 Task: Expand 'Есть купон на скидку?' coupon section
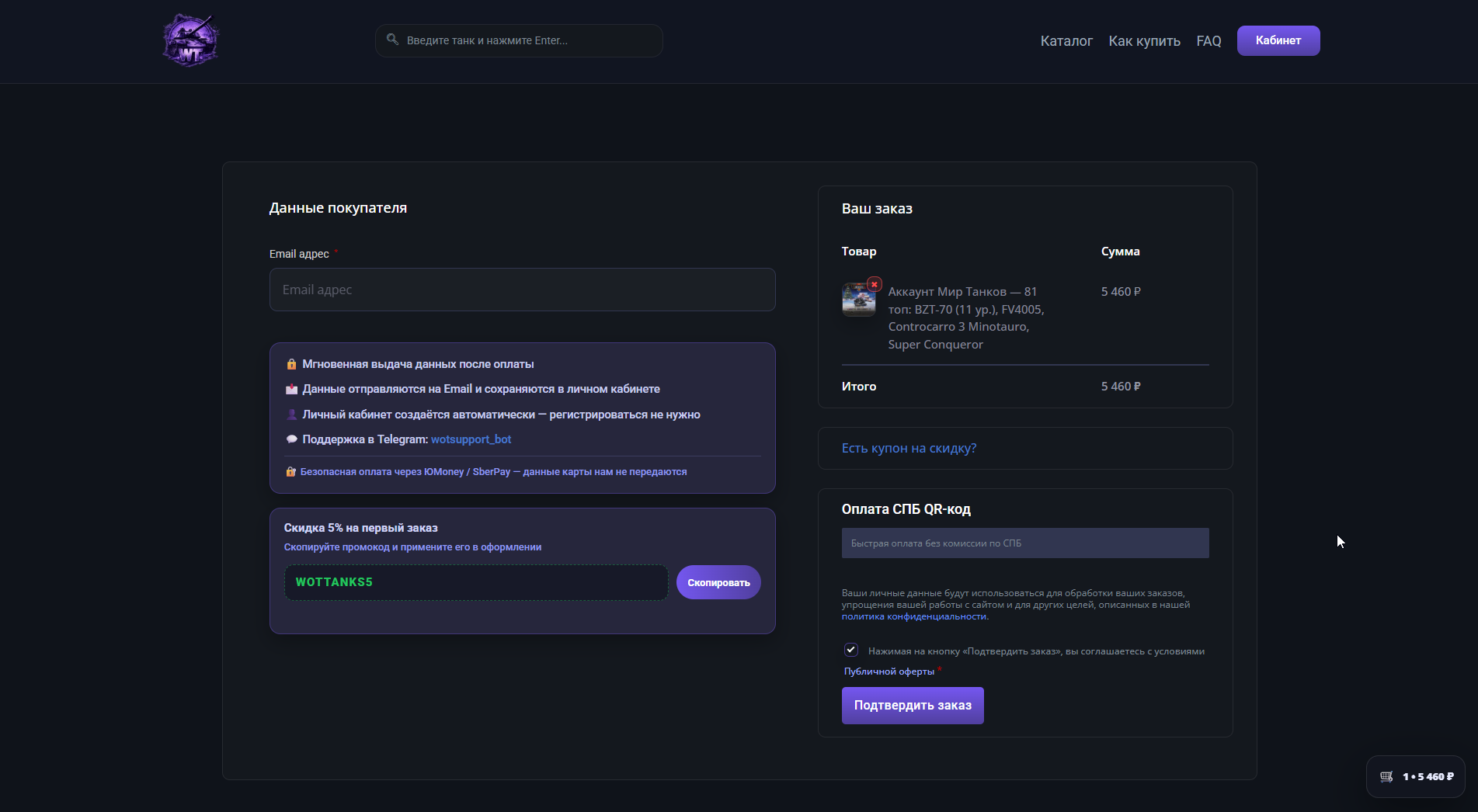(x=909, y=448)
